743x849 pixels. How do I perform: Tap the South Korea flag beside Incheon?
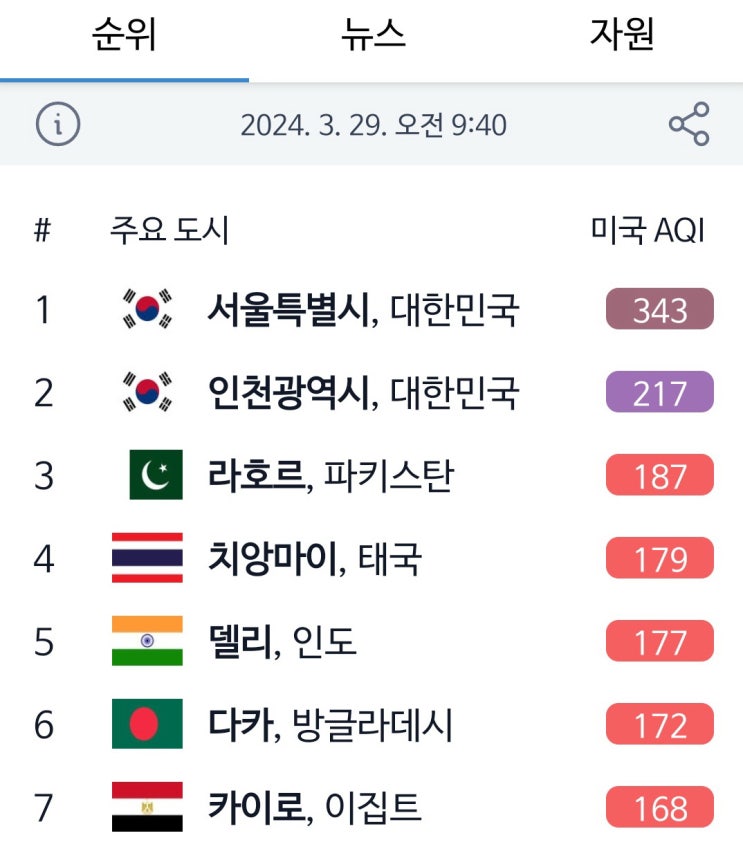147,392
